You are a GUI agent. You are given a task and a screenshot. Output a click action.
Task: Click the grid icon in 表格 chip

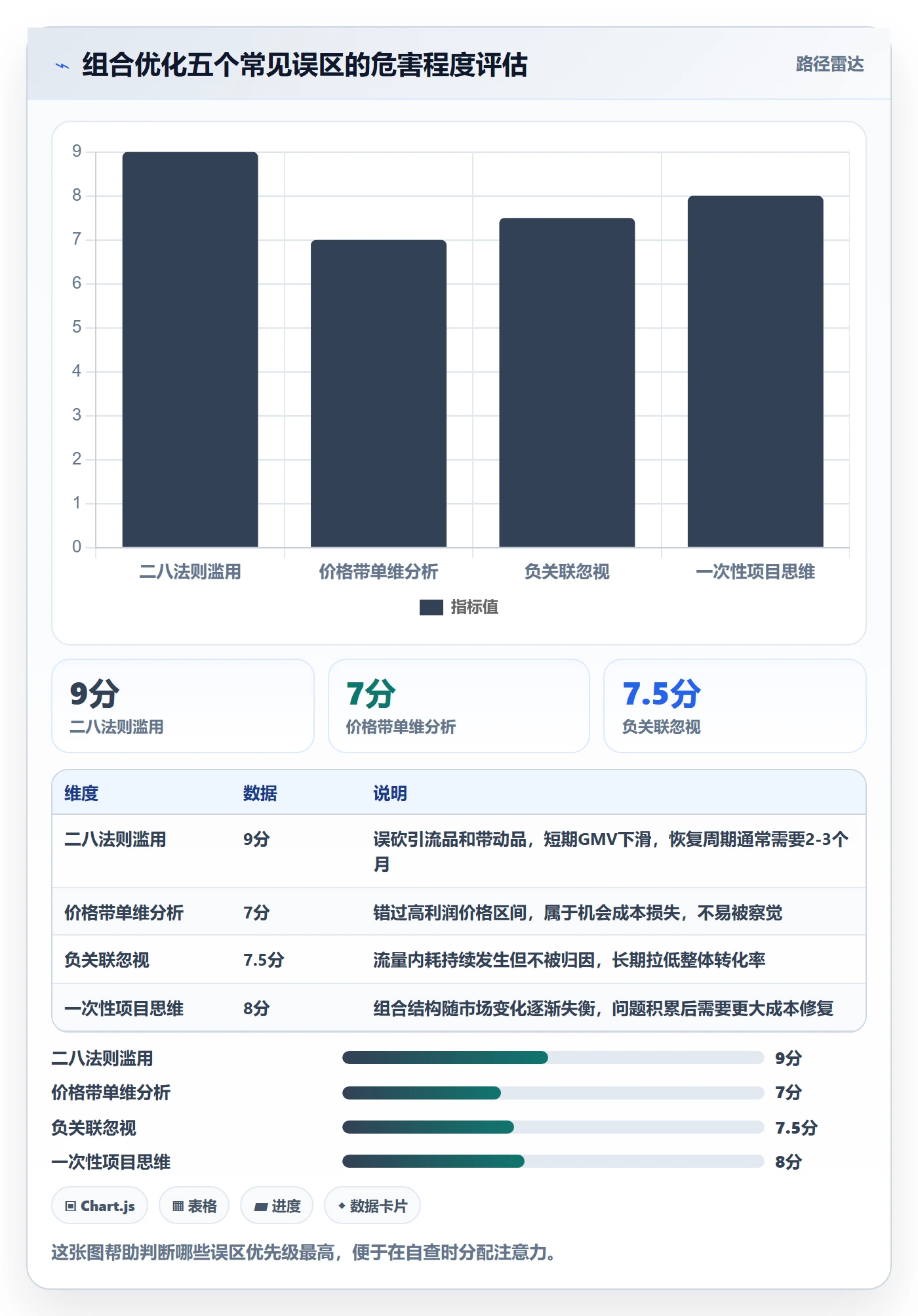178,1206
